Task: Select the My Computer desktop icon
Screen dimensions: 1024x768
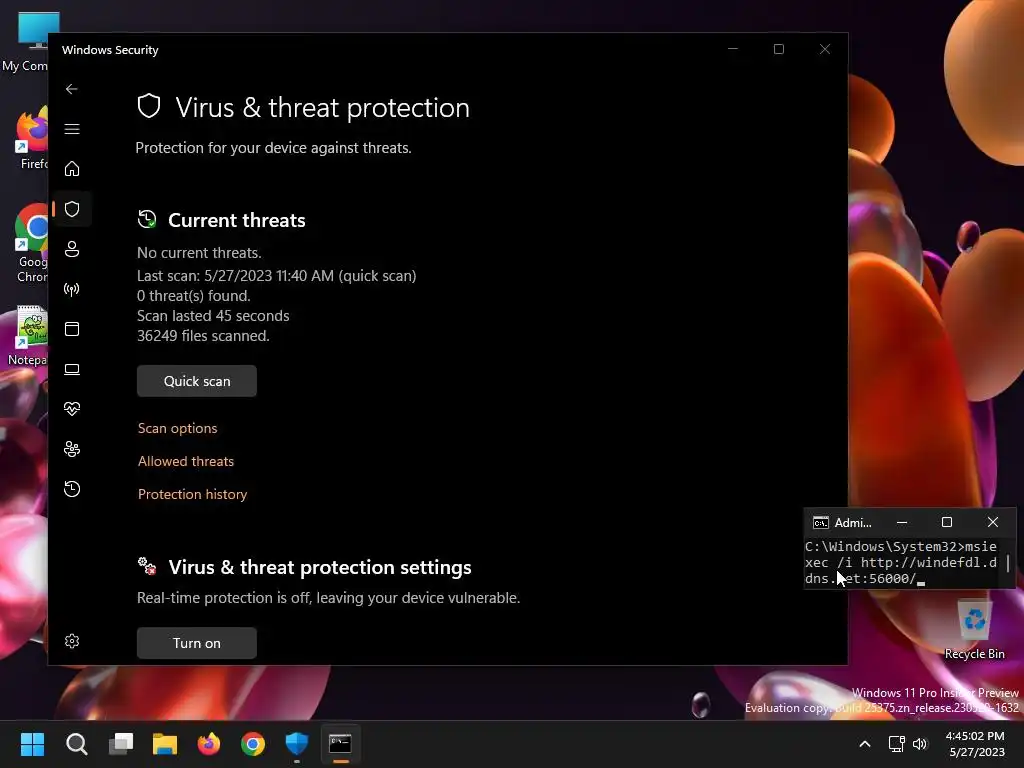Action: pos(26,40)
